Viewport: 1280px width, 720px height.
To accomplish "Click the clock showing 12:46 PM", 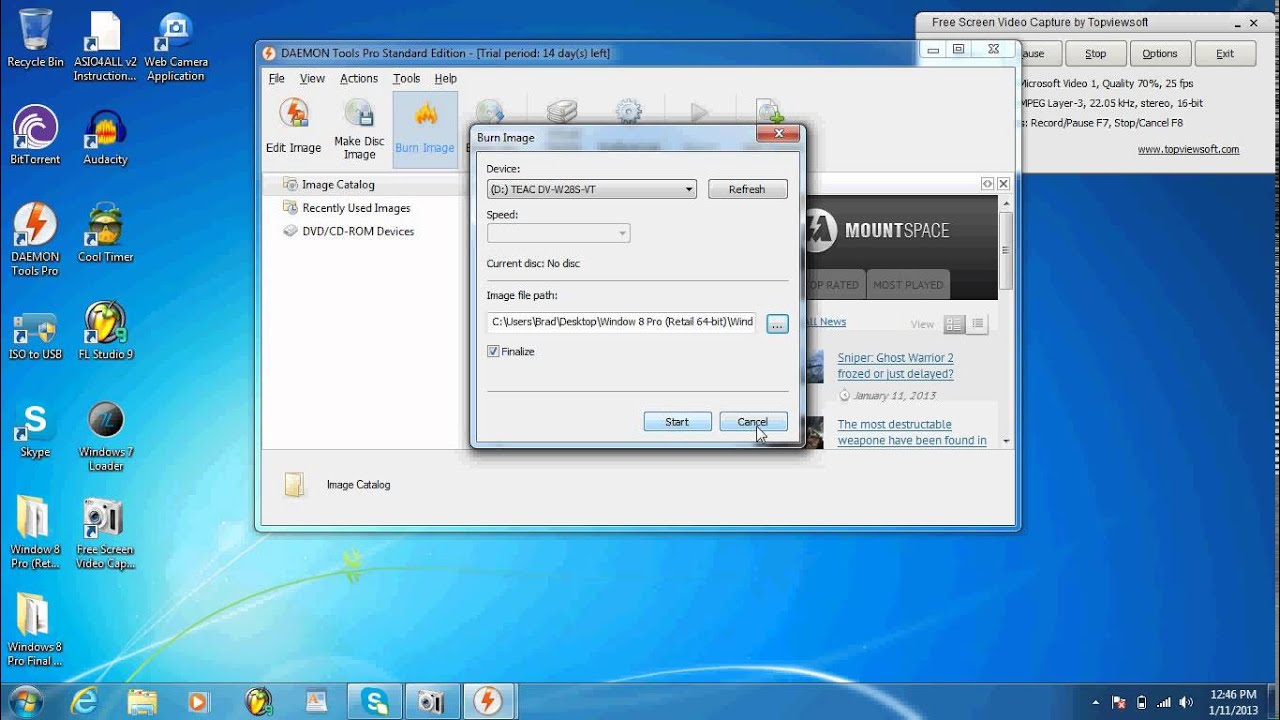I will 1232,694.
